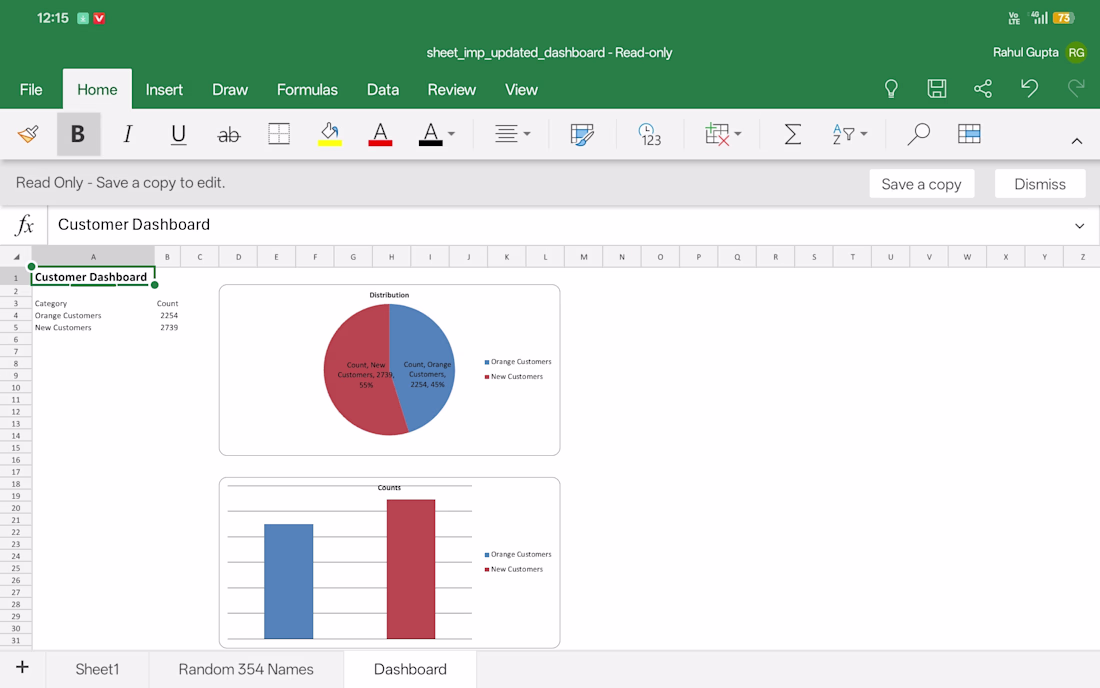Switch to the Data tab
Viewport: 1100px width, 688px height.
pos(383,90)
